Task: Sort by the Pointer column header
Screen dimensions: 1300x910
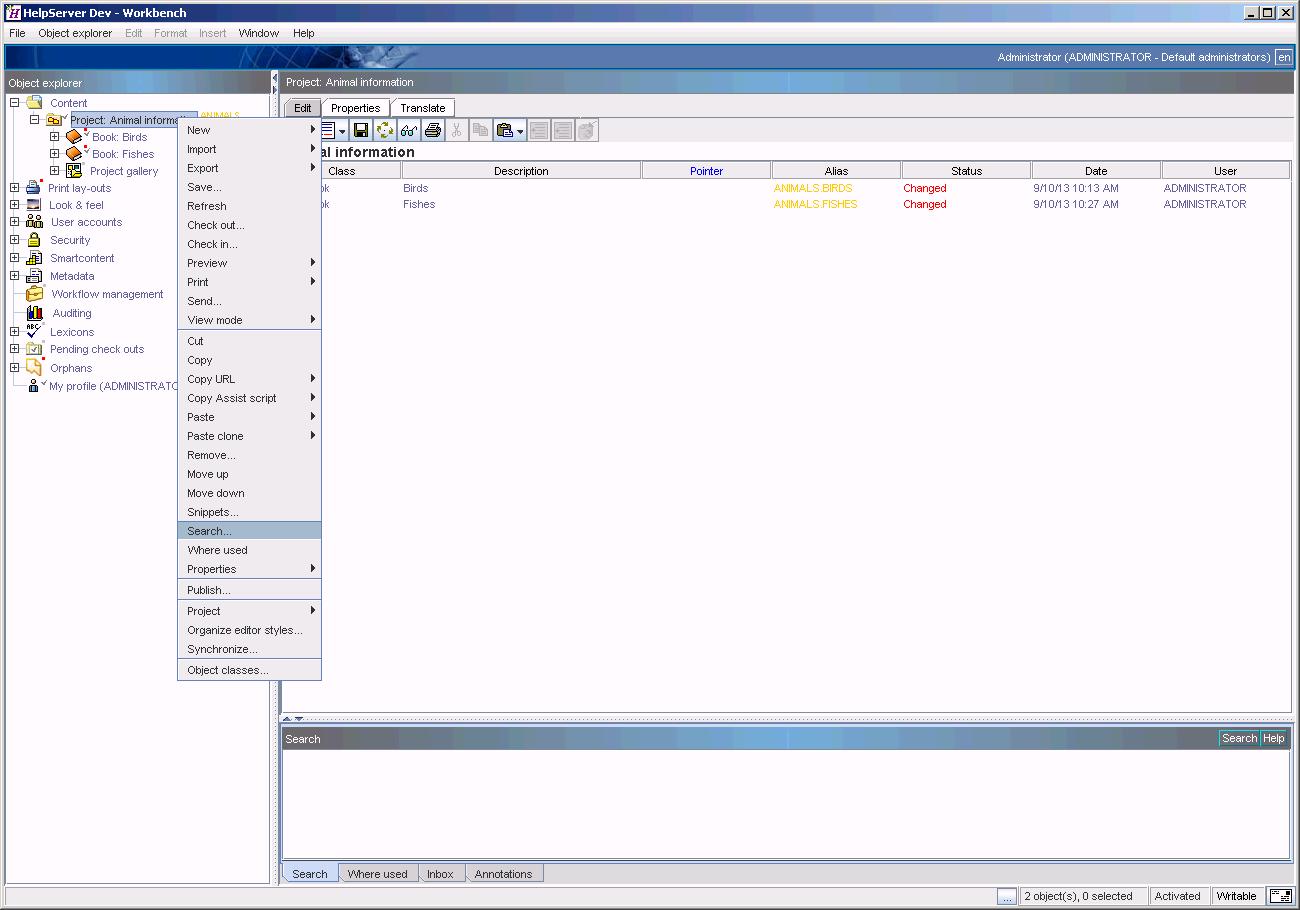Action: coord(706,171)
